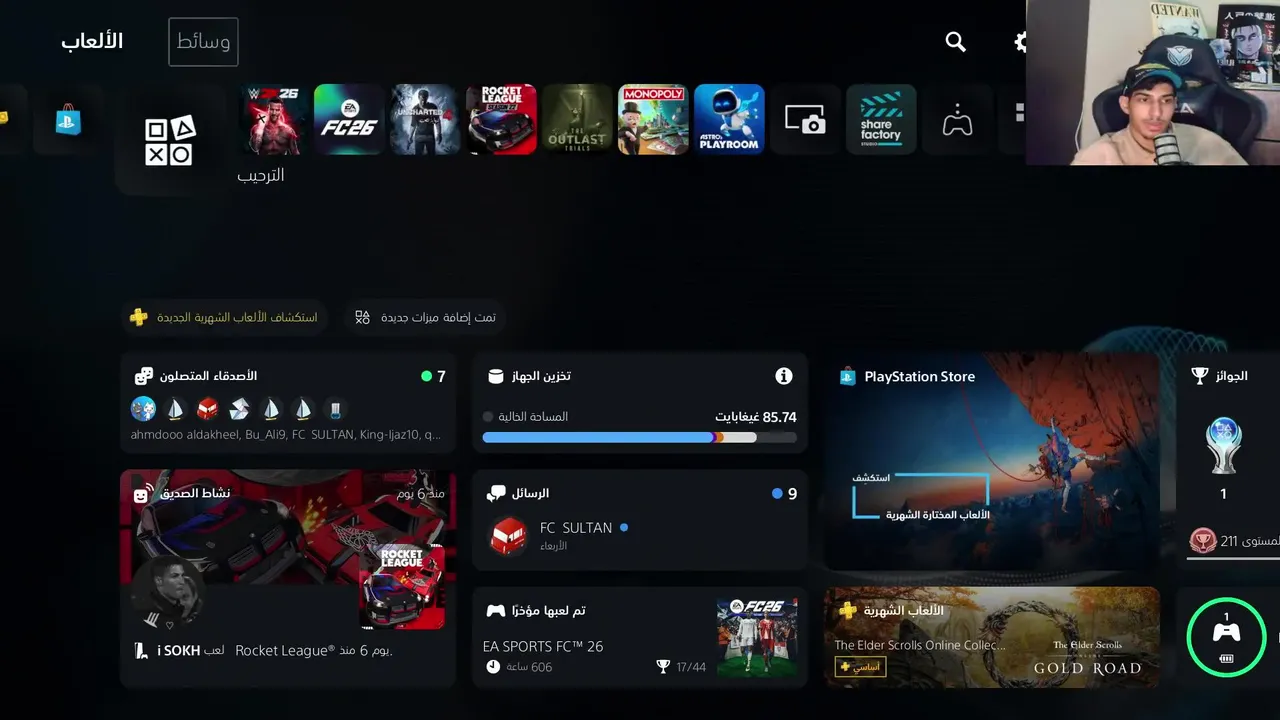Viewport: 1280px width, 720px height.
Task: Select the white origami friend avatar
Action: point(239,408)
